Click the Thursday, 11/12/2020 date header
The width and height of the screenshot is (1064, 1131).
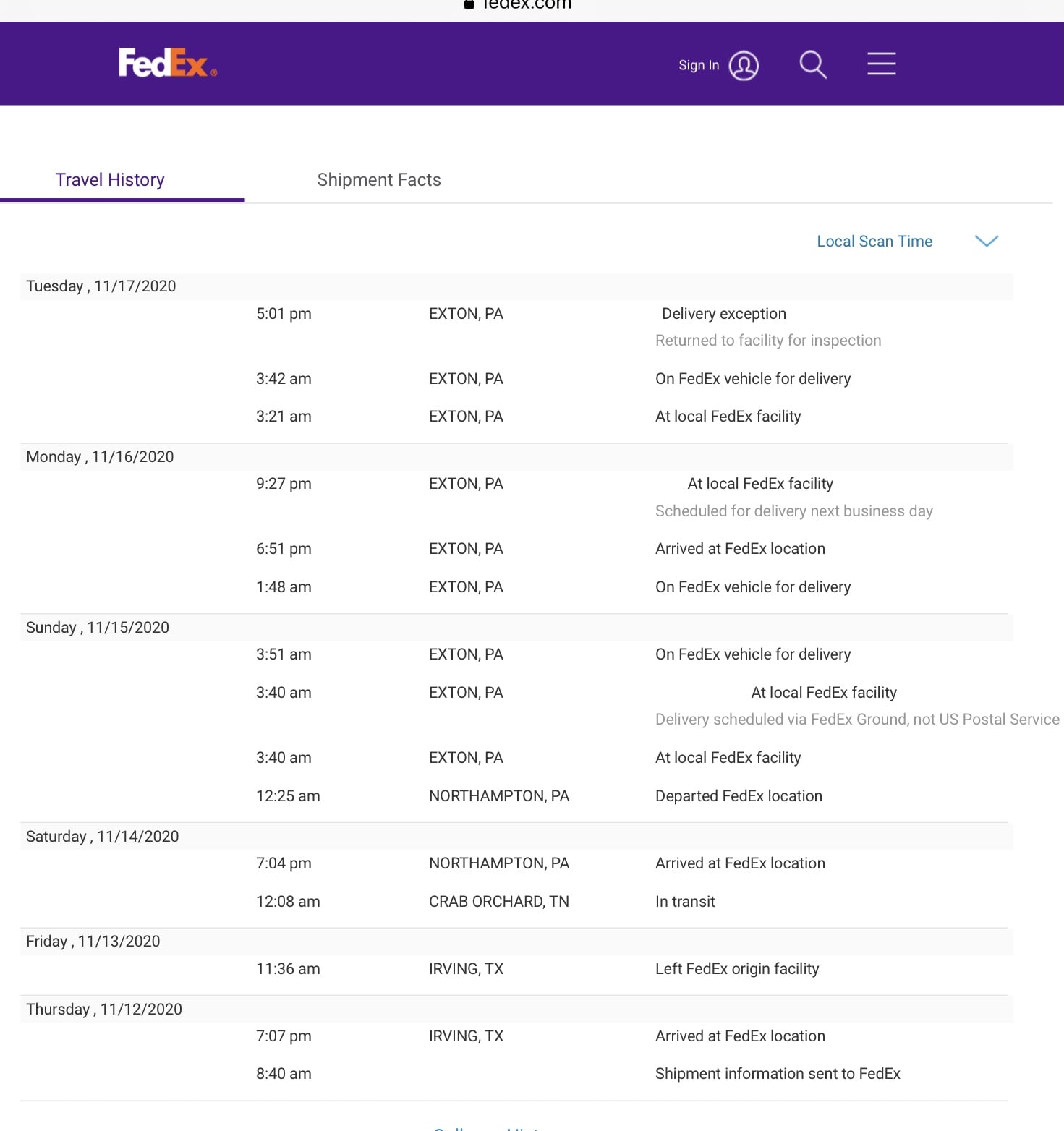tap(104, 1010)
